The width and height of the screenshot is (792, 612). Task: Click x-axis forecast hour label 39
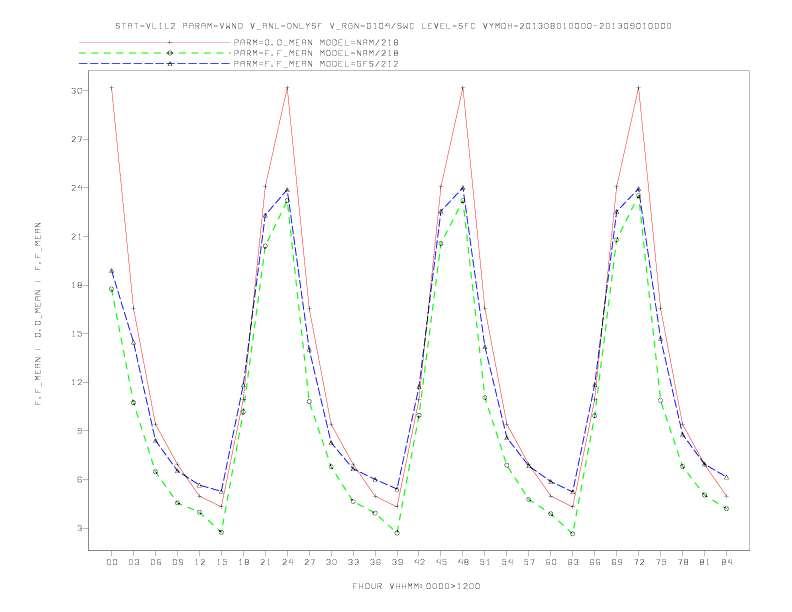[397, 562]
